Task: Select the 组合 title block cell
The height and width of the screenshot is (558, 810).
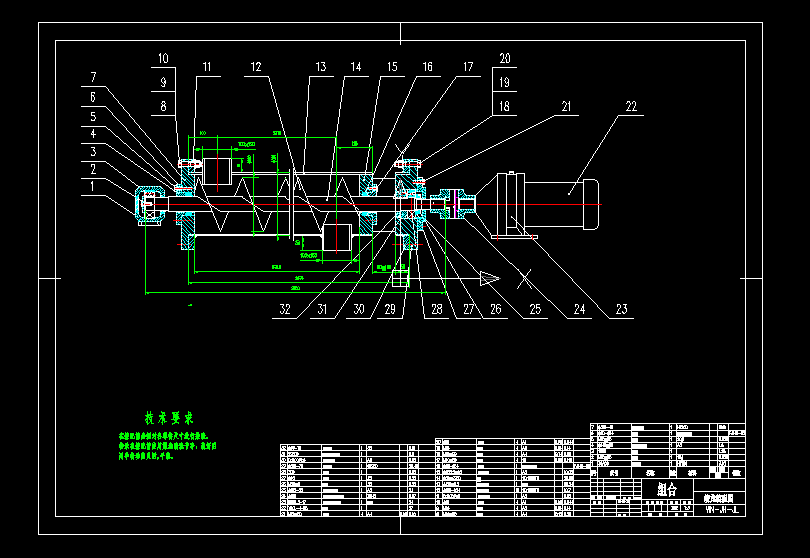Action: tap(667, 489)
